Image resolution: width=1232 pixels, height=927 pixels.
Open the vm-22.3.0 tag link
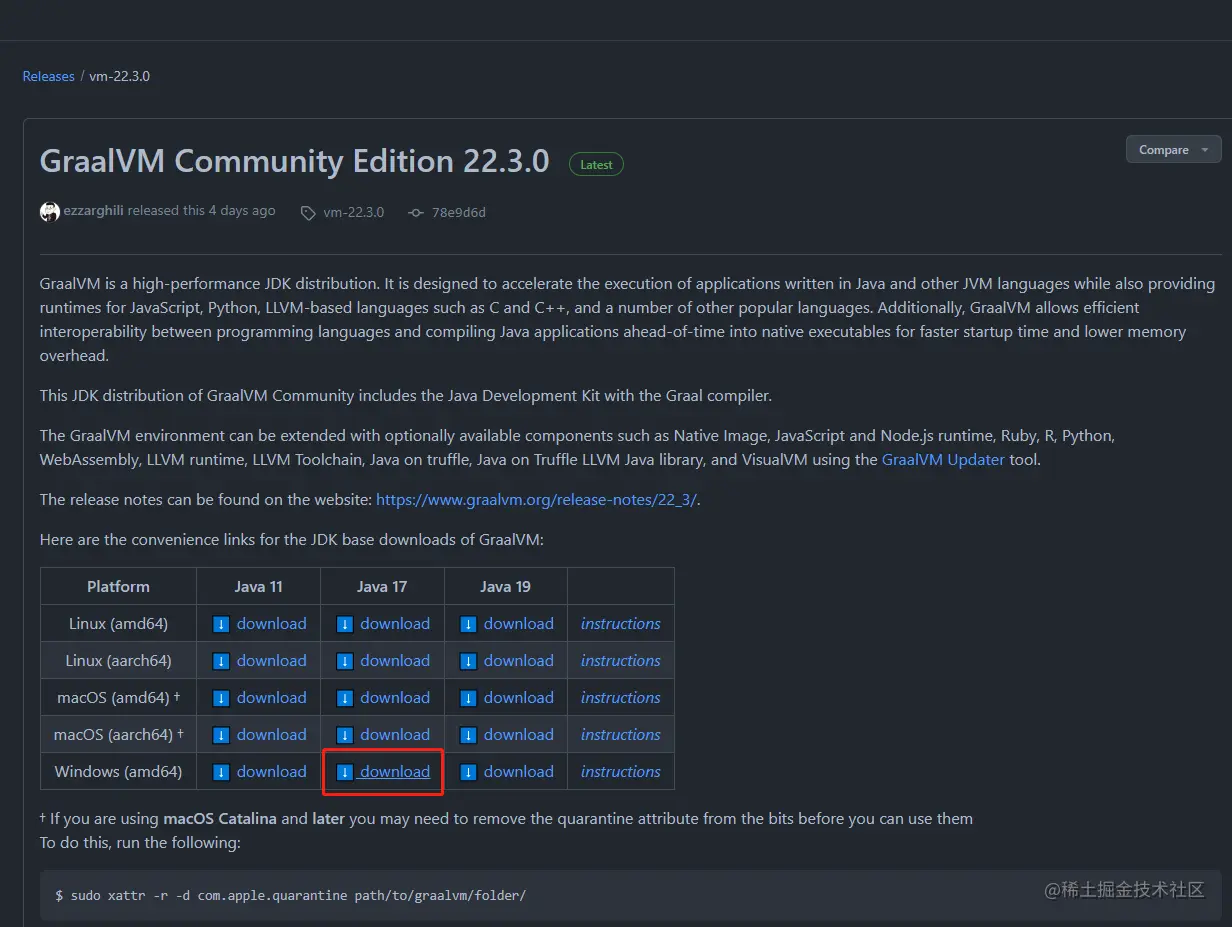[354, 212]
